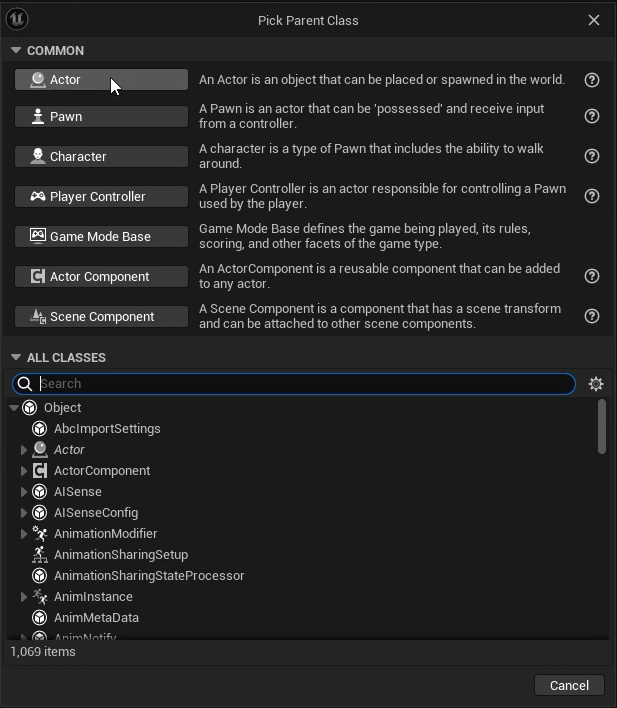The height and width of the screenshot is (708, 617).
Task: Select AnimationSharingSetup in class list
Action: coord(120,555)
